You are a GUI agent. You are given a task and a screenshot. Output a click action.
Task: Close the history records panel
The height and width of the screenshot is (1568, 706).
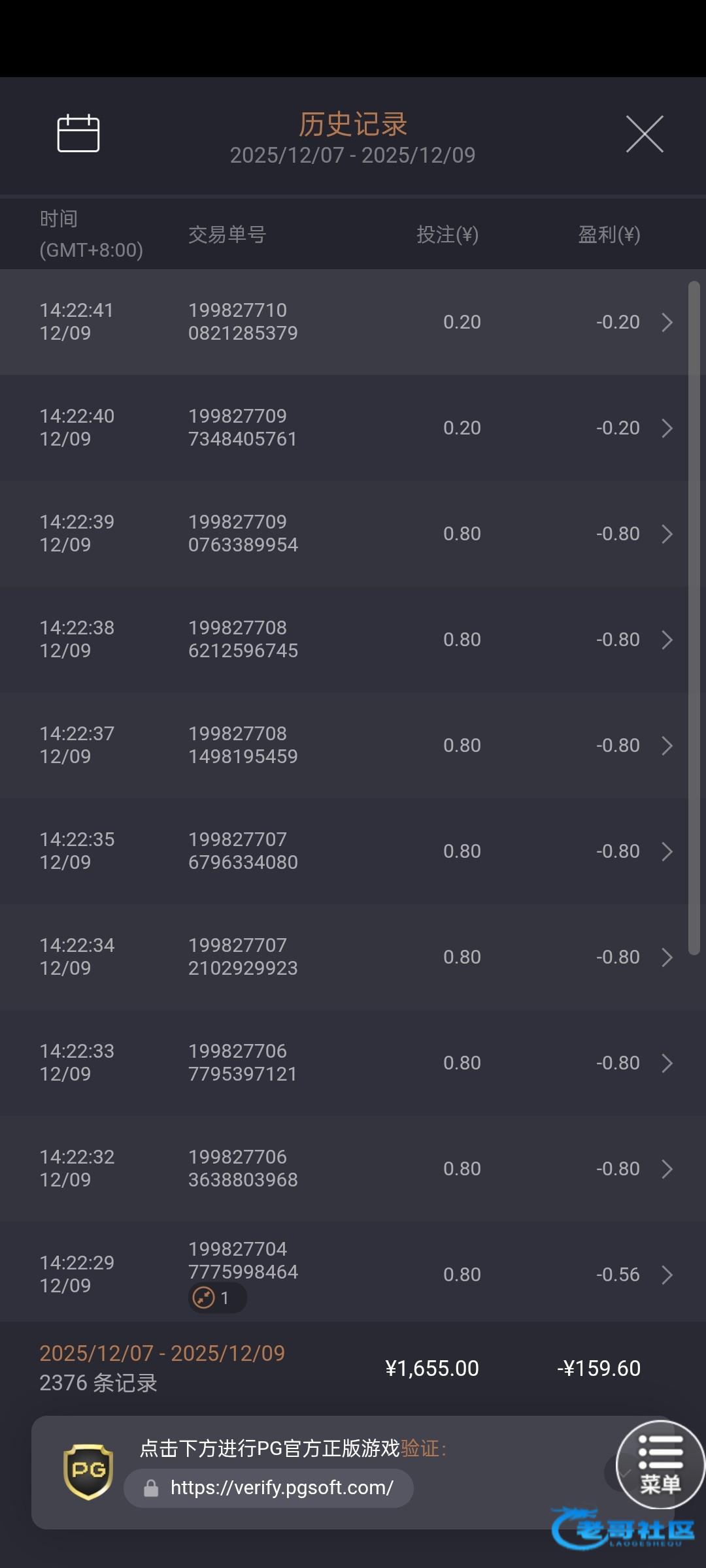pos(645,134)
